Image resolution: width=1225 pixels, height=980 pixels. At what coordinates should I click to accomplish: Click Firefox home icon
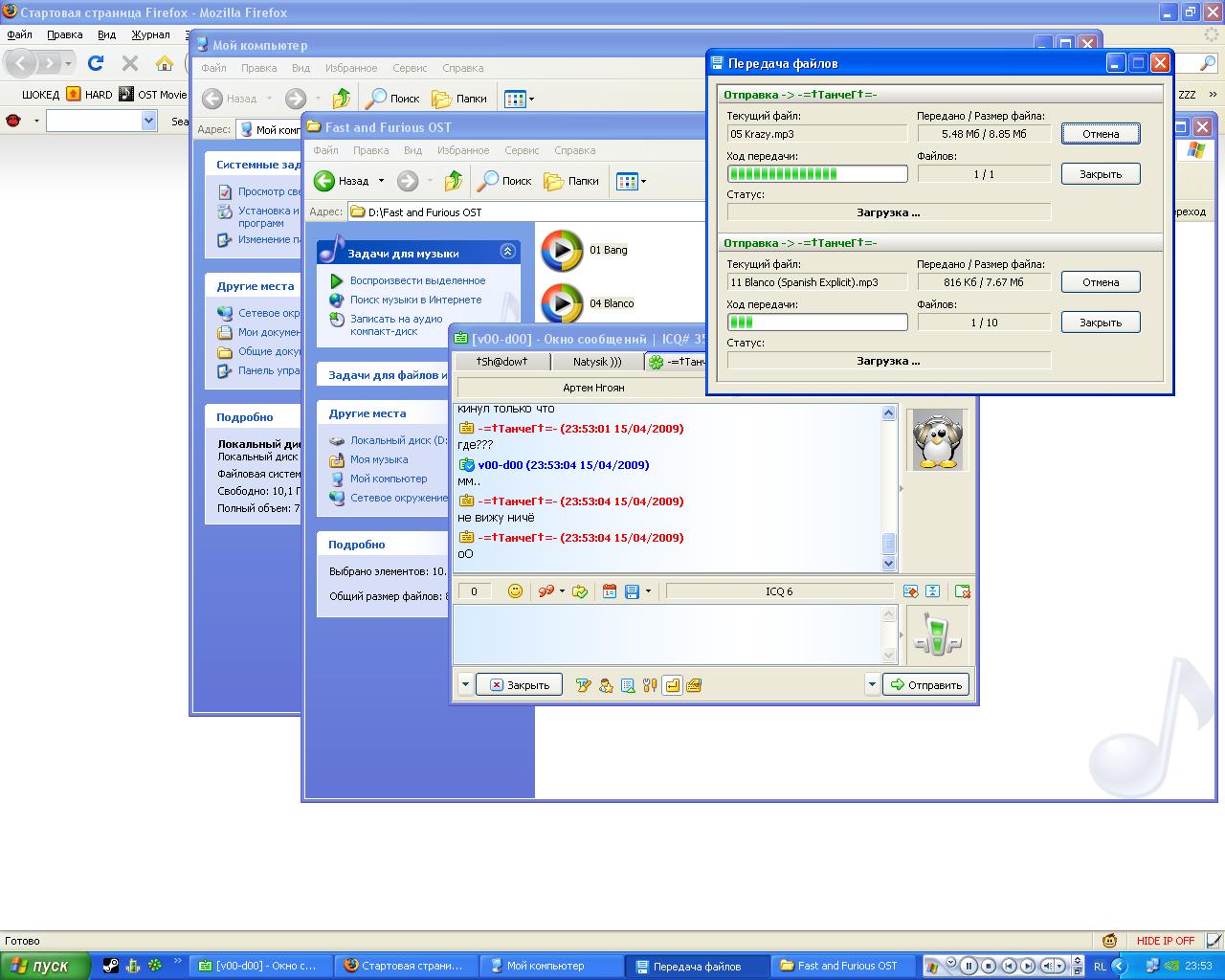165,63
